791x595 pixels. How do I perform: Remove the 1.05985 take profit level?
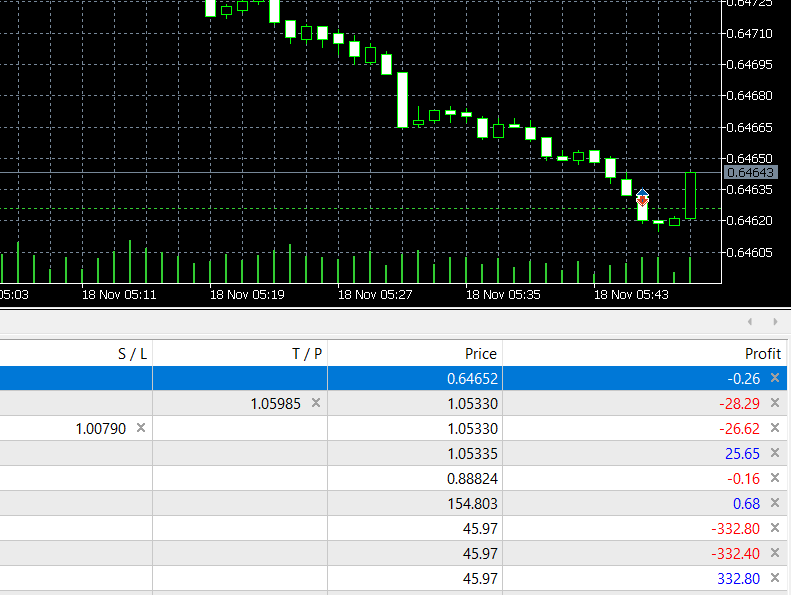(316, 403)
